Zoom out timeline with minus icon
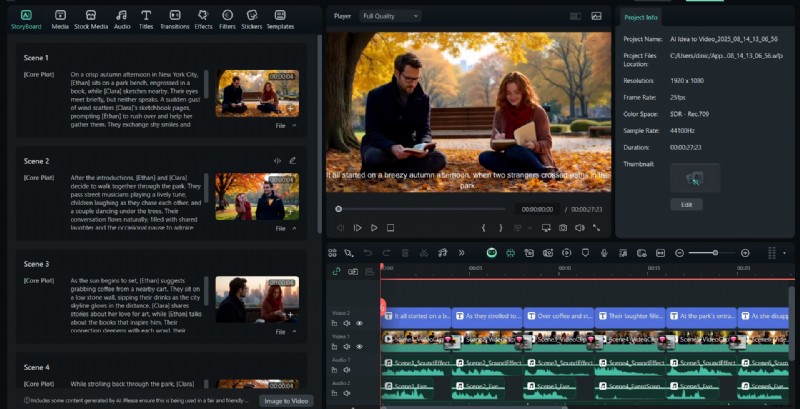Screen dimensions: 800x409 pyautogui.click(x=679, y=253)
